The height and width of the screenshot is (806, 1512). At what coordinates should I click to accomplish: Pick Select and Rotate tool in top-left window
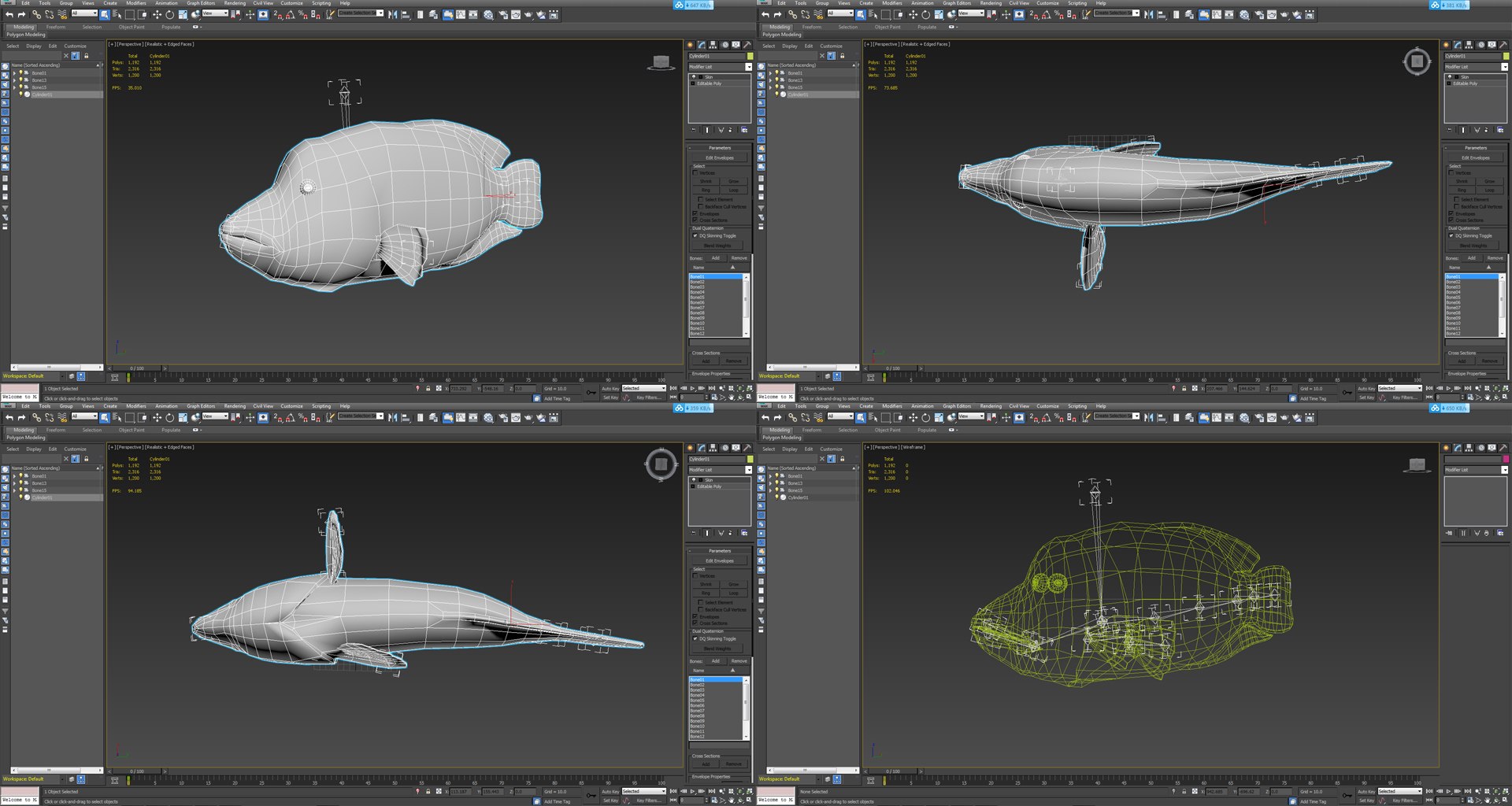tap(169, 14)
